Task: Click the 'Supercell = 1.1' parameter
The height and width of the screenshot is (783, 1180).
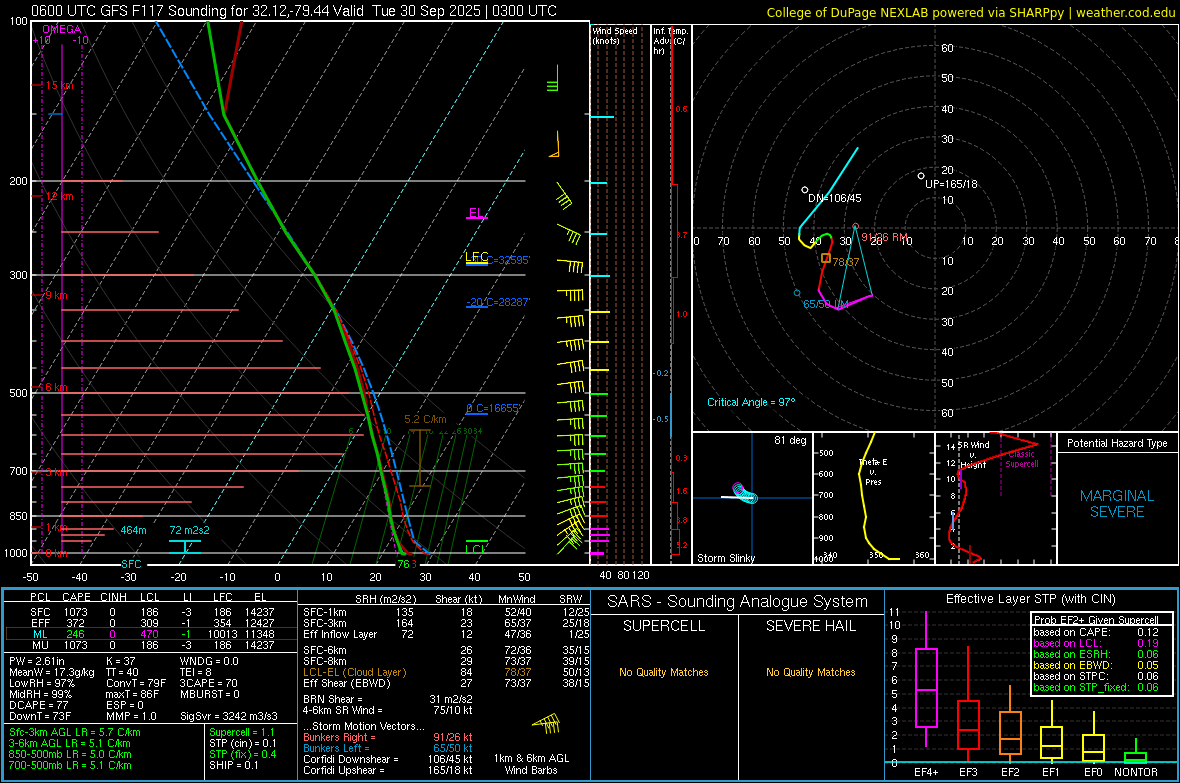Action: (x=242, y=732)
